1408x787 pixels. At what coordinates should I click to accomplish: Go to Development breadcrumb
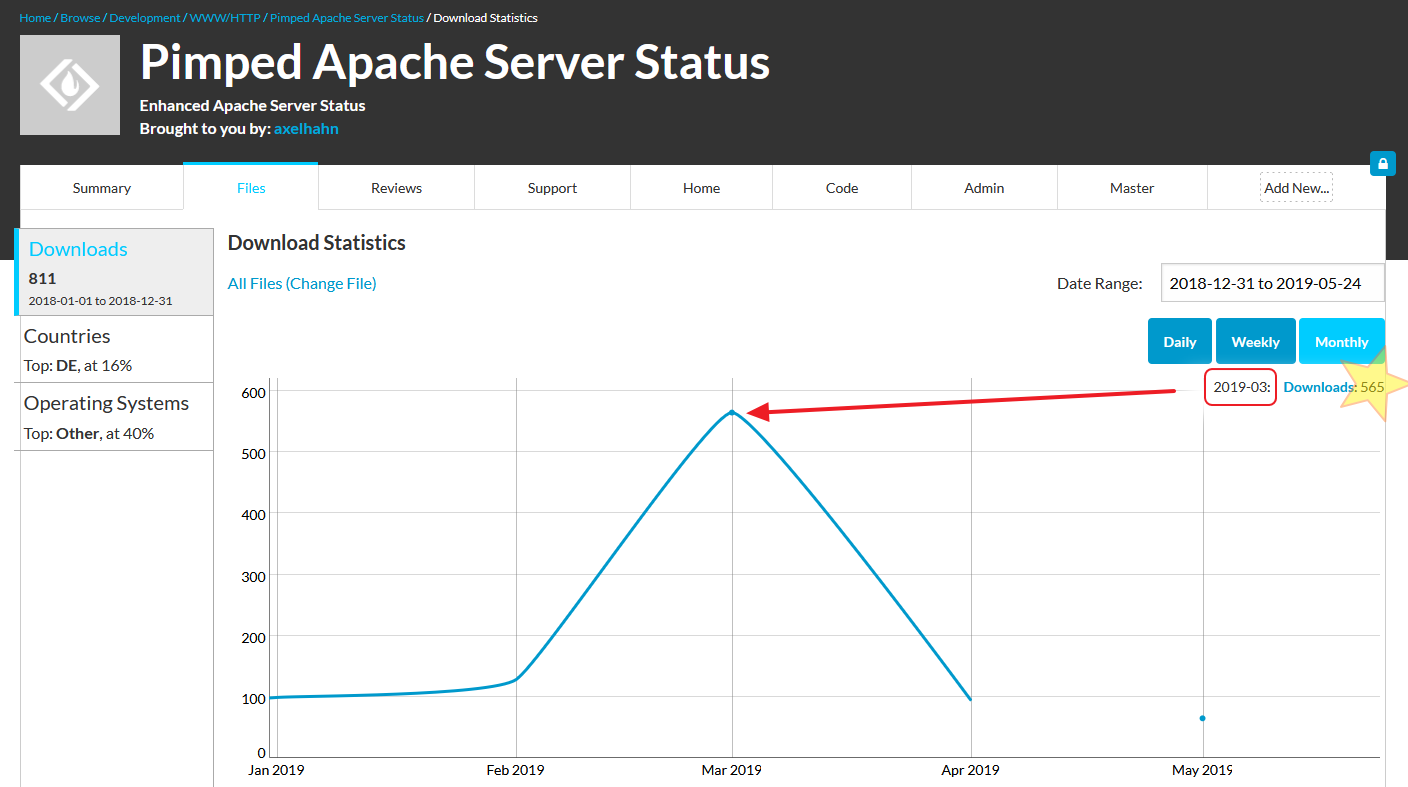click(x=145, y=18)
